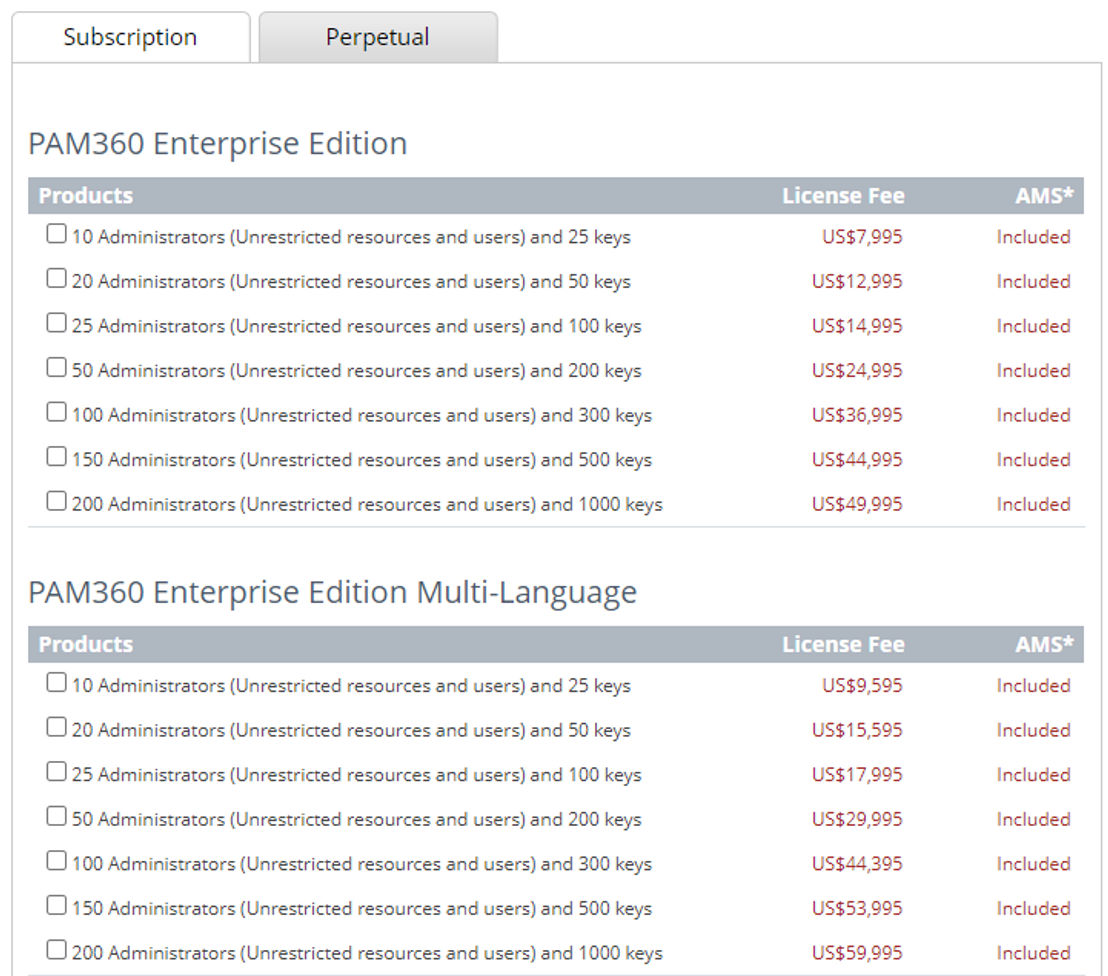Click AMS* header in Multi-Language table
This screenshot has height=976, width=1108.
pyautogui.click(x=1044, y=645)
